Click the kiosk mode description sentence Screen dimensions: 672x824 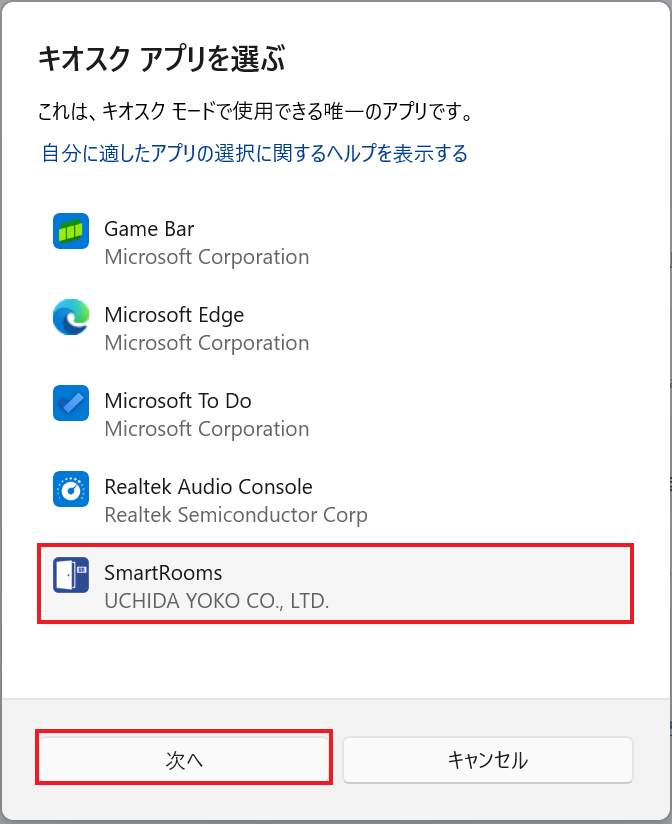tap(255, 111)
